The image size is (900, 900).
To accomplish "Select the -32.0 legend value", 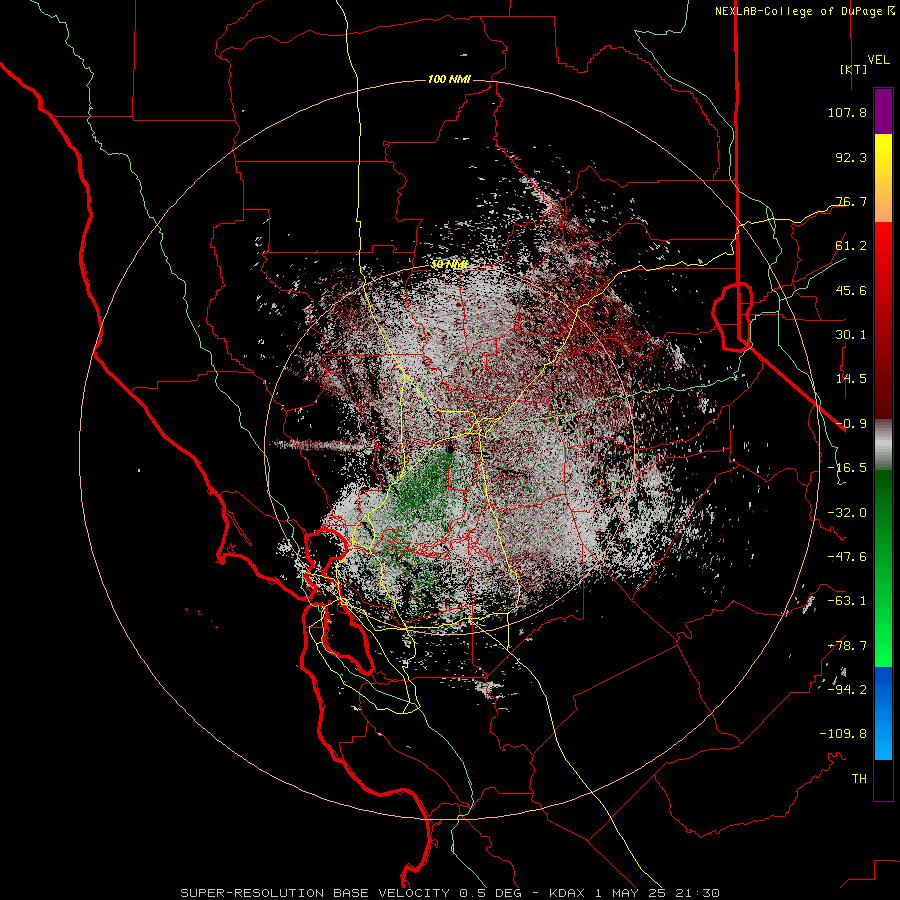I will [847, 513].
